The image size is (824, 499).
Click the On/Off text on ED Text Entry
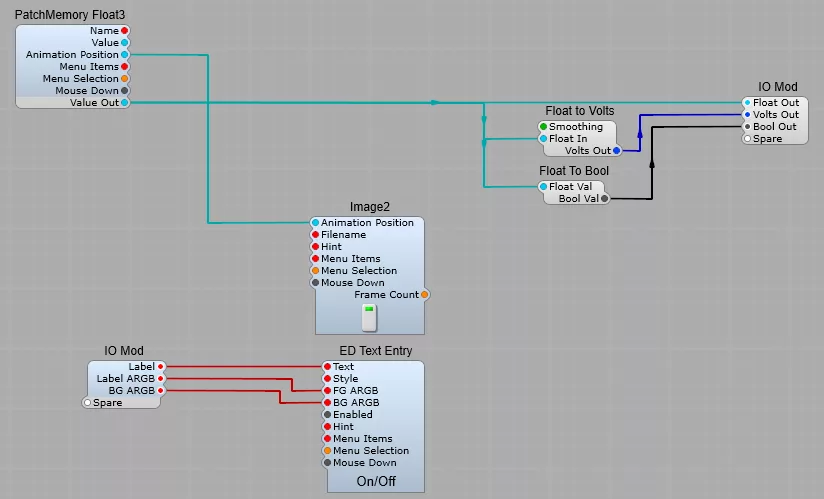coord(375,481)
